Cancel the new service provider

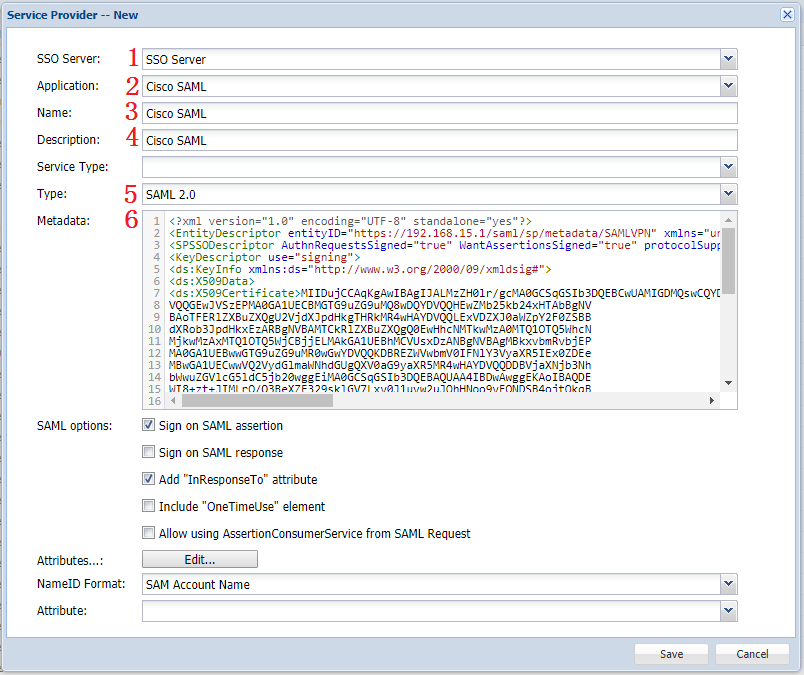point(752,654)
